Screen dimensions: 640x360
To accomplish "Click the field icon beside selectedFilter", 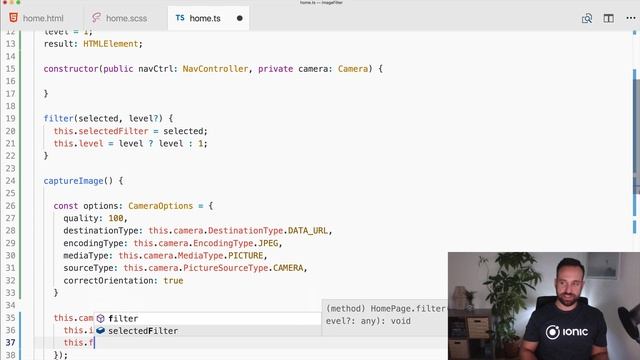I will pyautogui.click(x=100, y=331).
